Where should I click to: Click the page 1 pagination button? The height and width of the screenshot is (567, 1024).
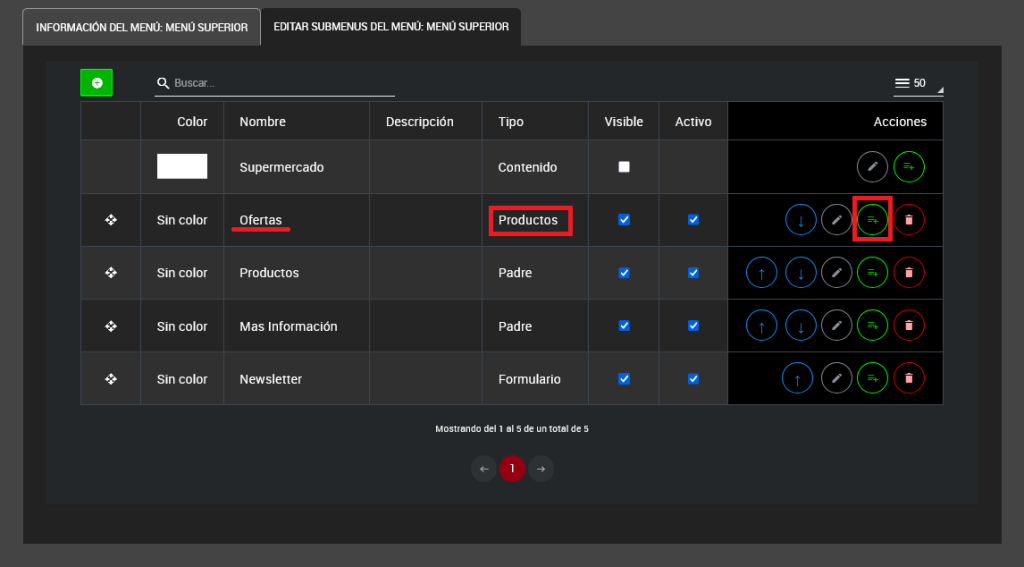pos(512,469)
